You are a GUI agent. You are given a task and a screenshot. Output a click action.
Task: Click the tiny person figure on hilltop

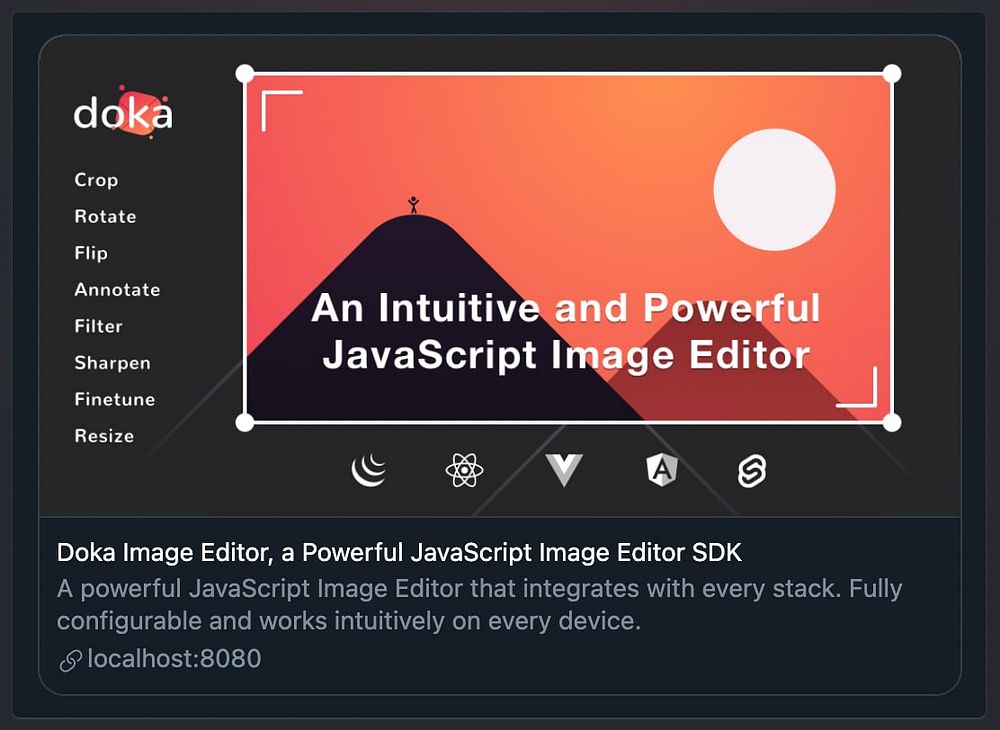413,205
